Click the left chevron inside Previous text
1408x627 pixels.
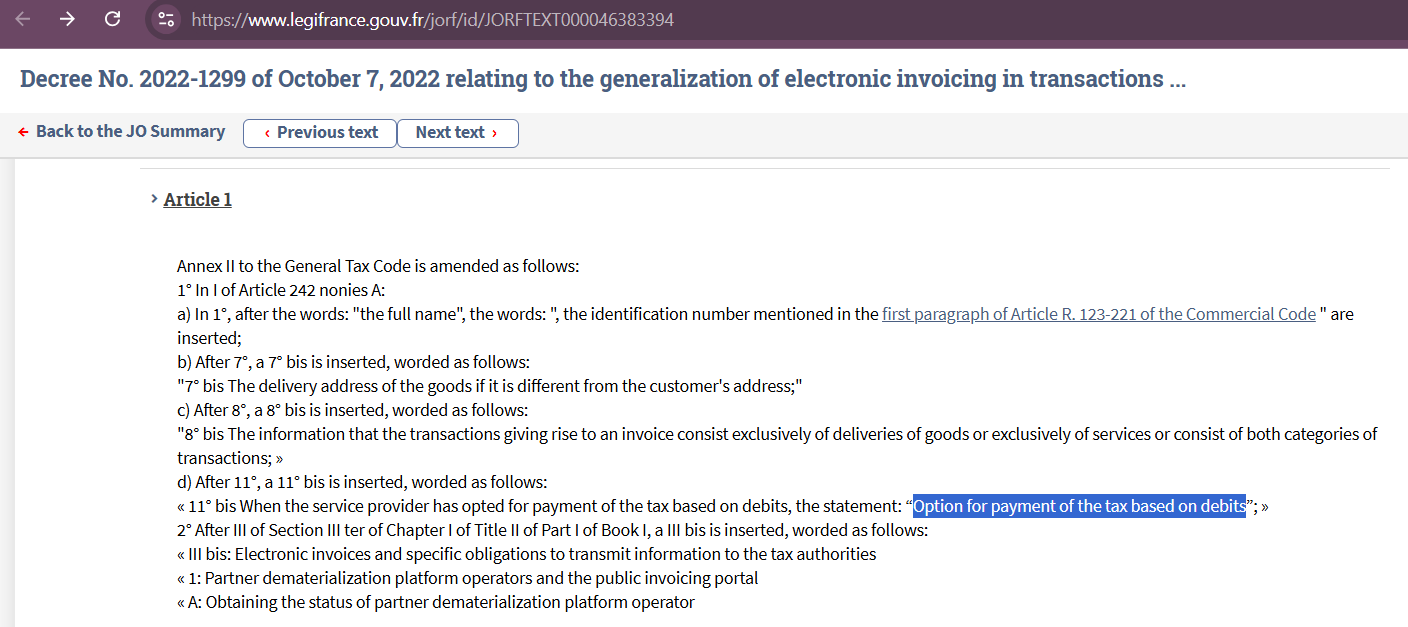click(267, 133)
